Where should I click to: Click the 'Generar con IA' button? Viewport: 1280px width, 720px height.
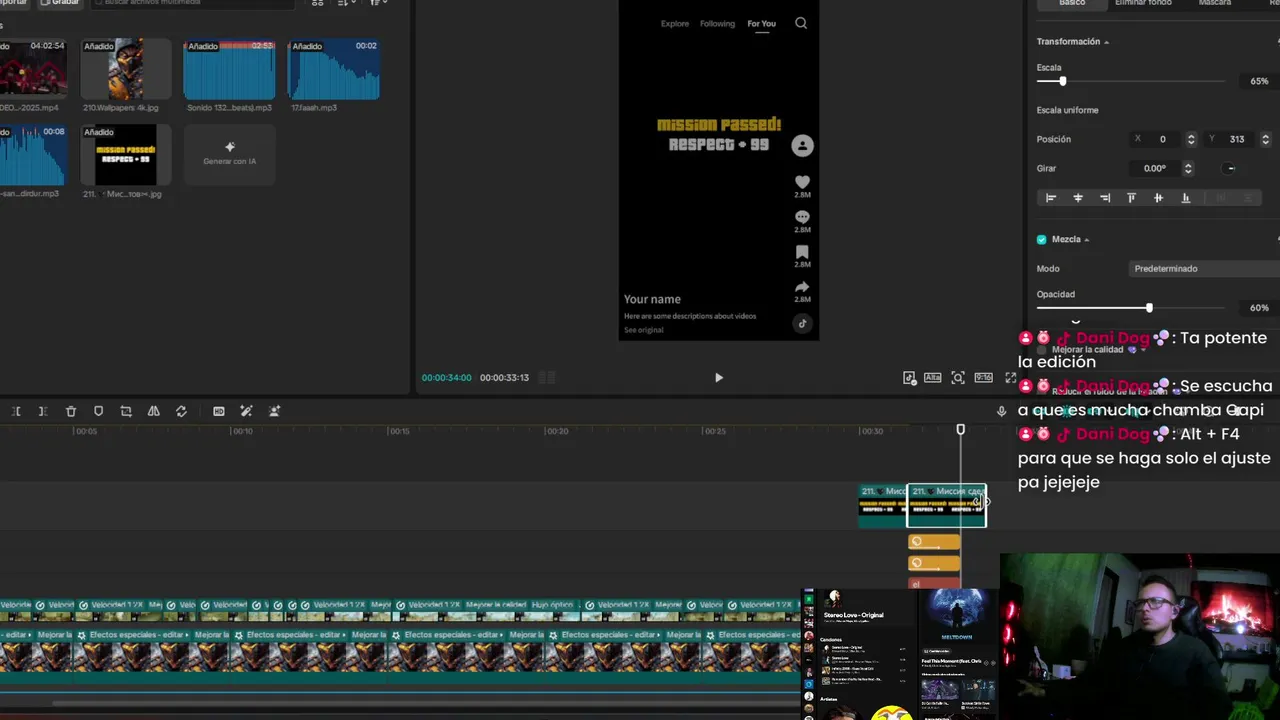tap(229, 154)
